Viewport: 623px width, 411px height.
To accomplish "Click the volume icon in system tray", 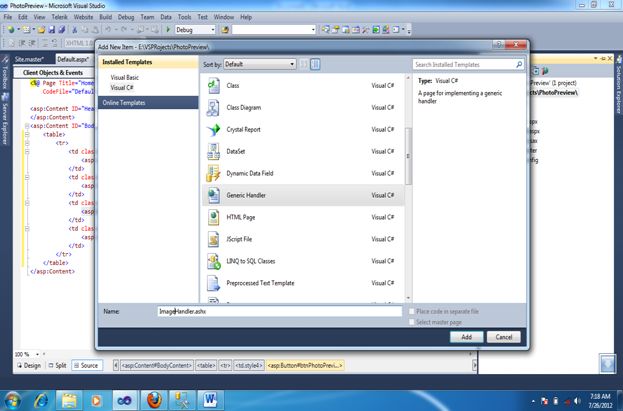I will [x=577, y=401].
